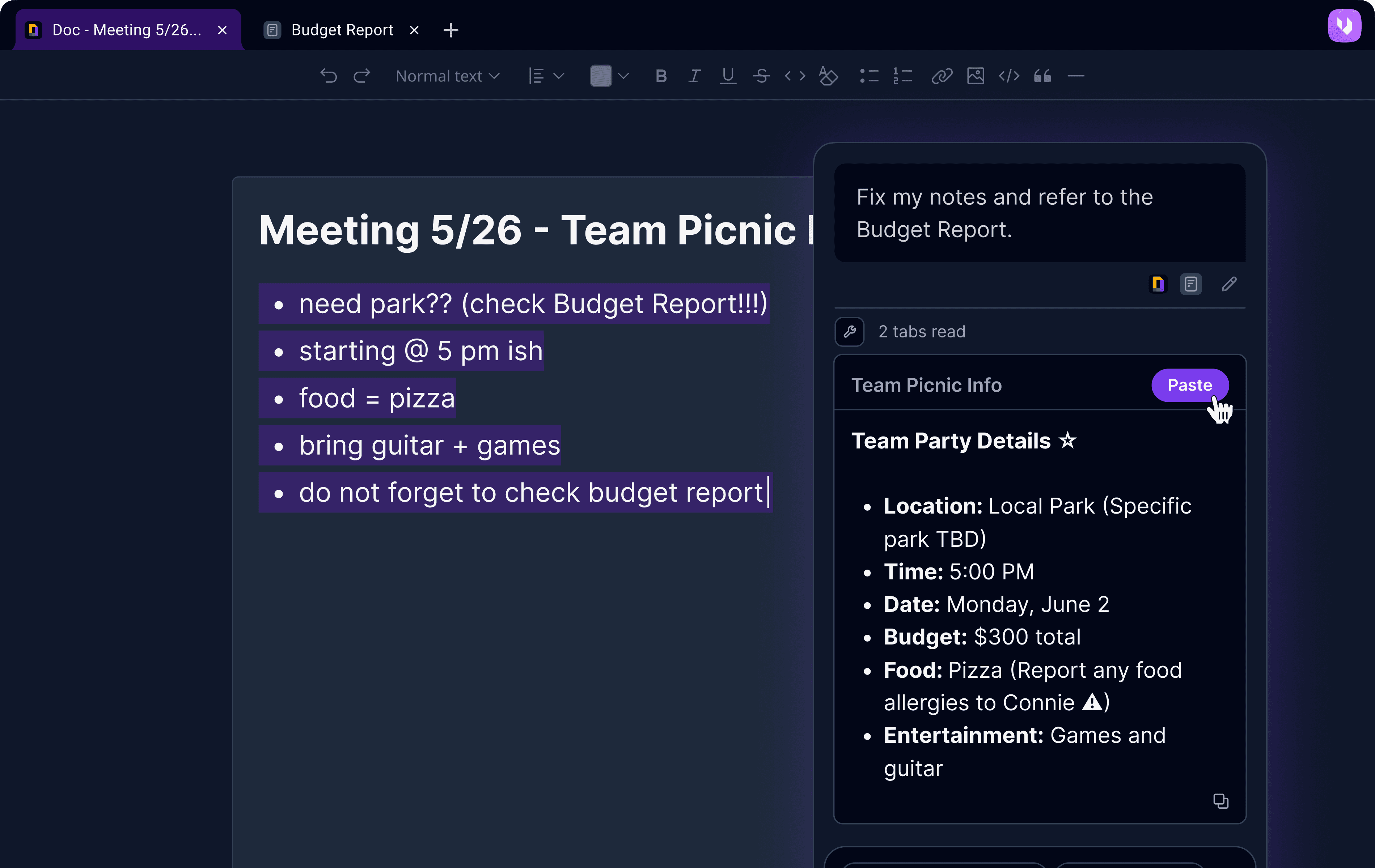Click the gray text color swatch
The height and width of the screenshot is (868, 1375).
[601, 76]
